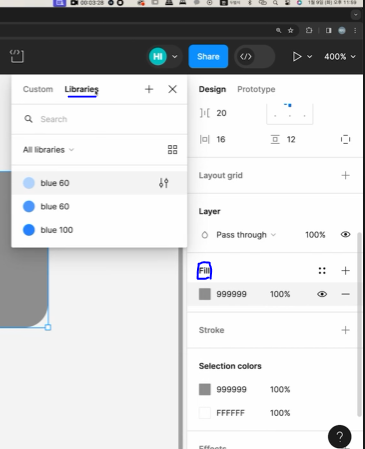Switch to the Custom tab
The height and width of the screenshot is (449, 365).
(38, 89)
